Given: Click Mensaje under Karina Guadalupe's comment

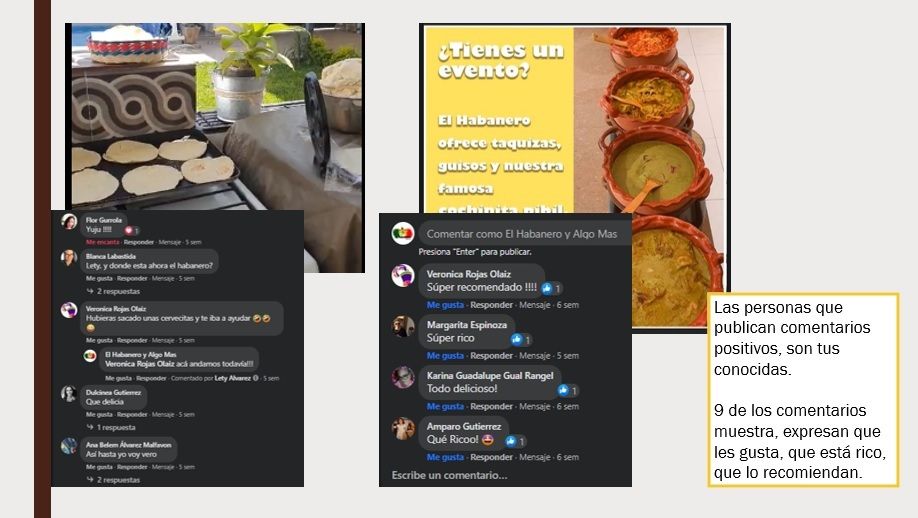Looking at the screenshot, I should pos(535,406).
